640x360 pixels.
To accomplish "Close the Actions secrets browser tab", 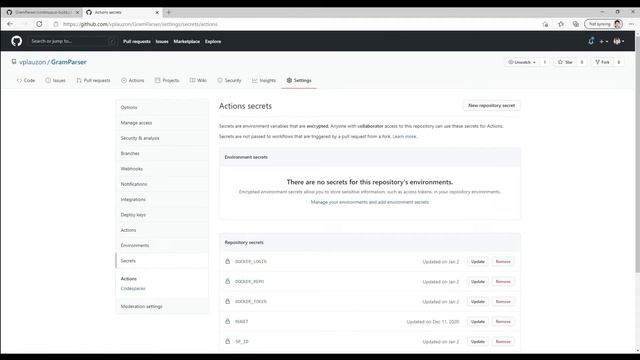I will (x=157, y=12).
